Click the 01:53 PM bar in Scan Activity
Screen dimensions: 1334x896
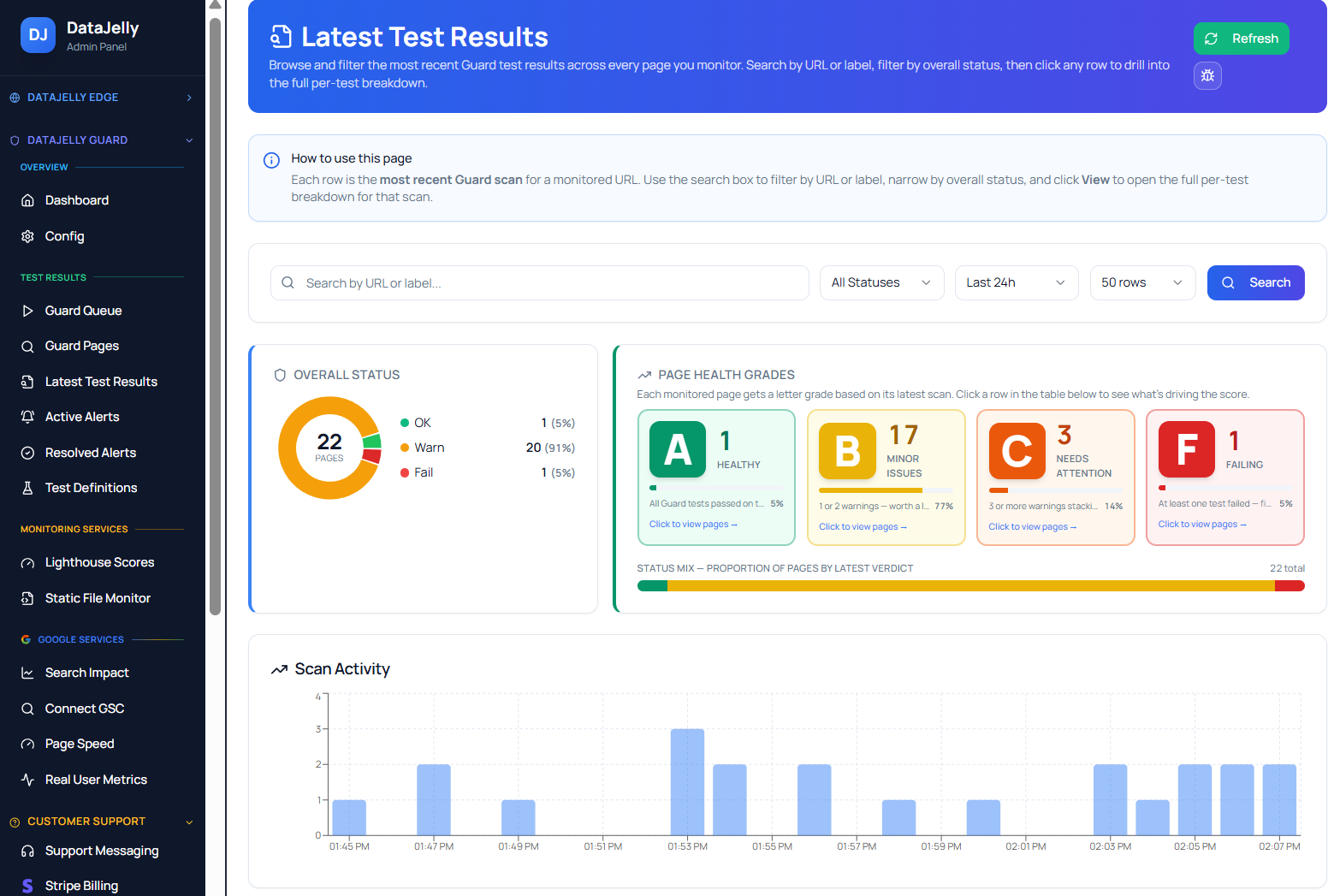pos(687,782)
